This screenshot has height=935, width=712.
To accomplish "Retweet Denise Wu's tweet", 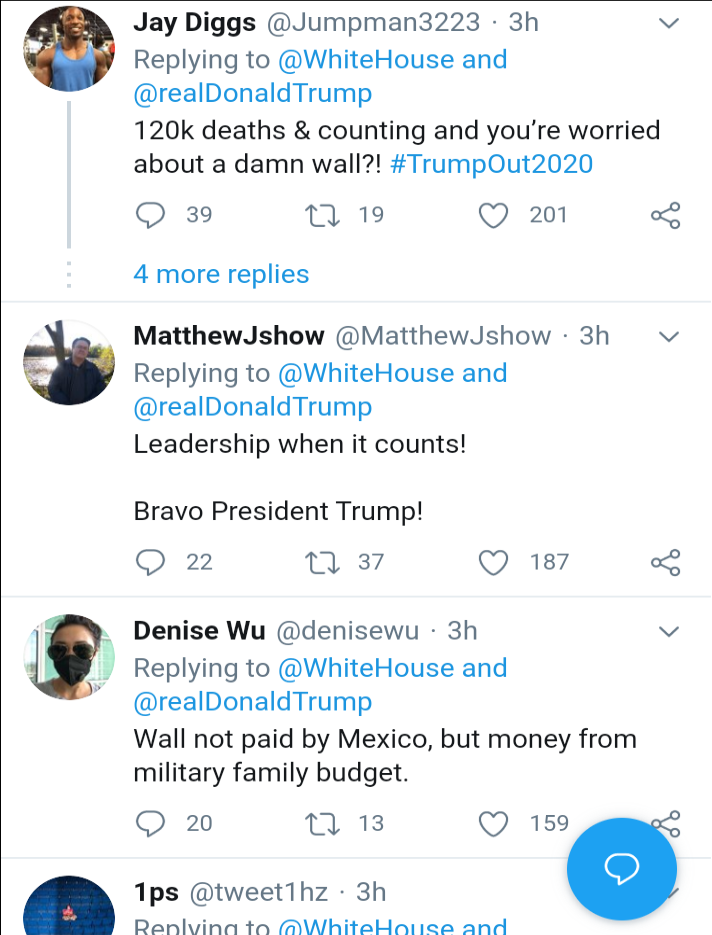I will point(323,824).
